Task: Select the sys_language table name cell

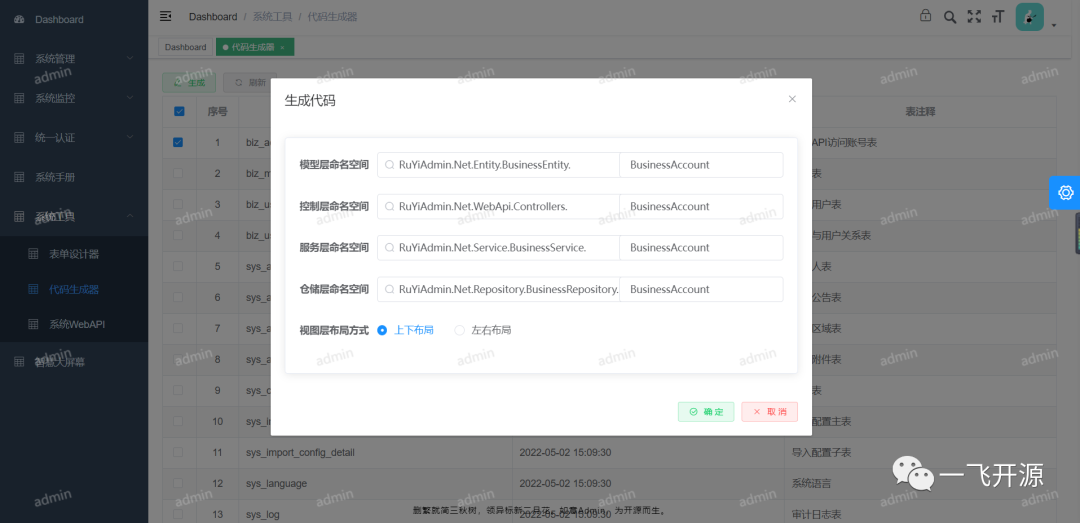Action: (x=375, y=483)
